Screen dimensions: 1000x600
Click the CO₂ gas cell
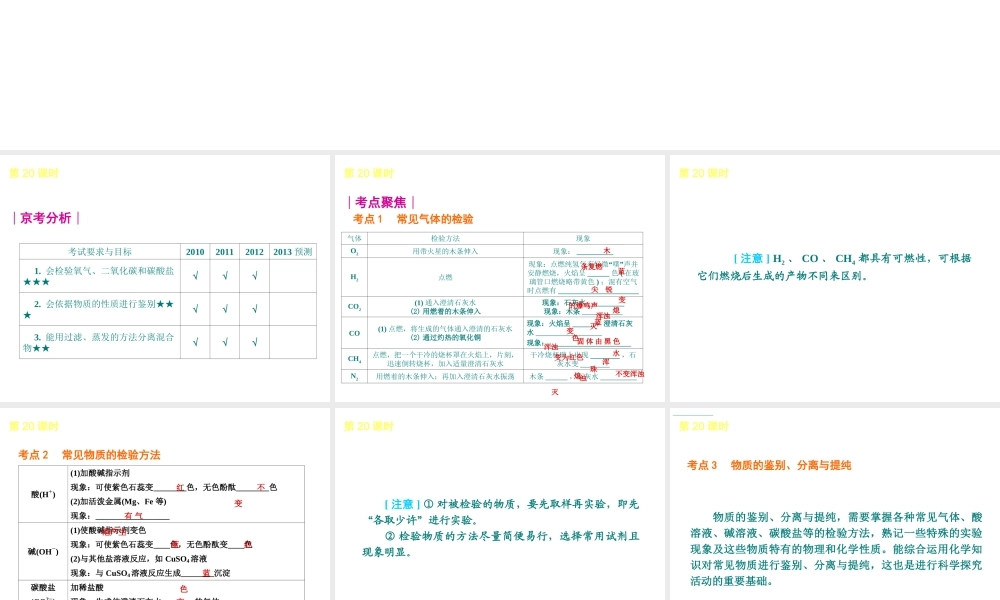[355, 307]
